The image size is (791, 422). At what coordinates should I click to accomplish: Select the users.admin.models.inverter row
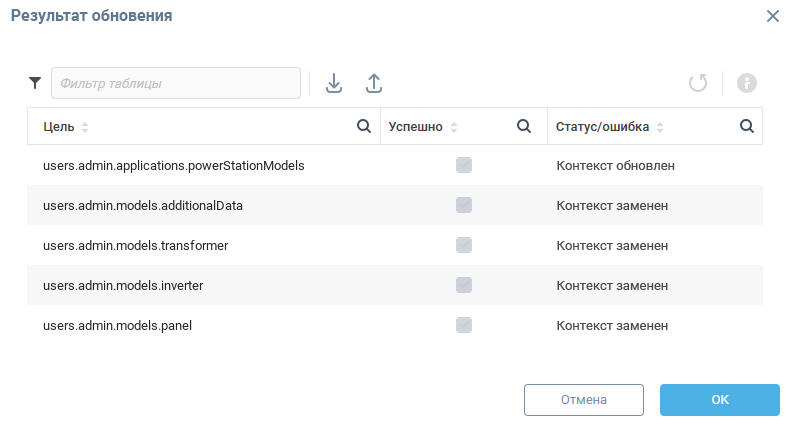[x=395, y=285]
